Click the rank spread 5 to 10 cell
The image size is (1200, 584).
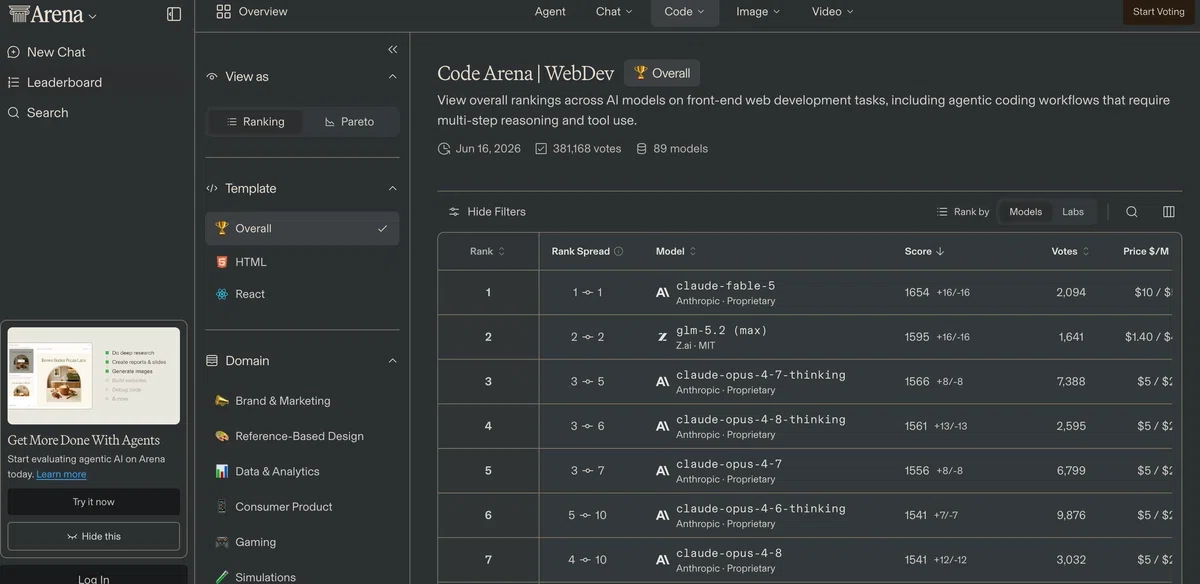pos(587,516)
